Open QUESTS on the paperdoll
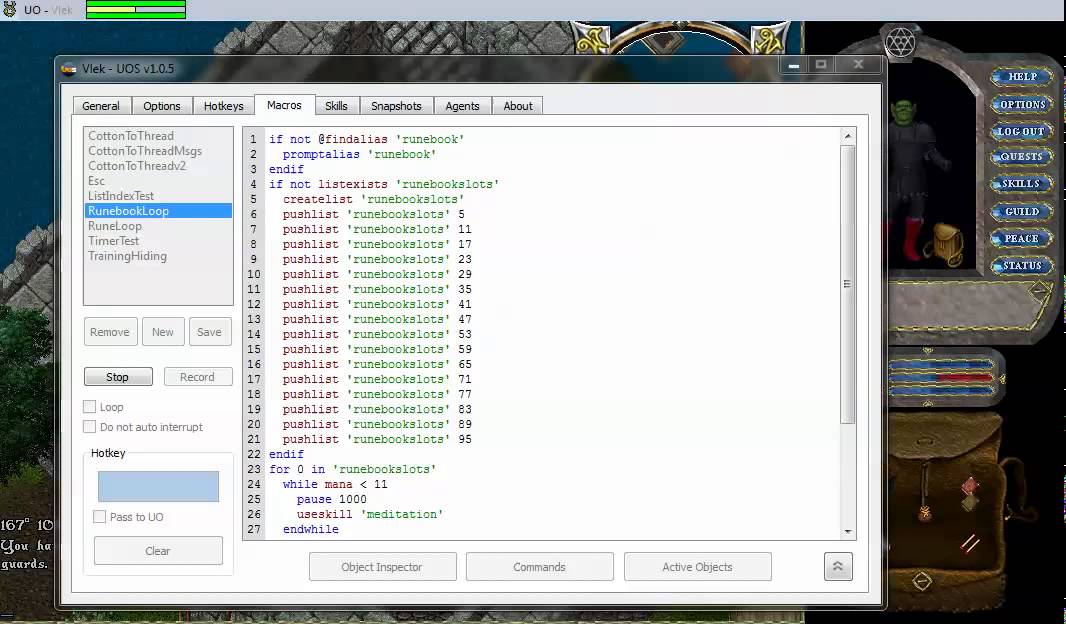This screenshot has width=1066, height=624. (1021, 156)
